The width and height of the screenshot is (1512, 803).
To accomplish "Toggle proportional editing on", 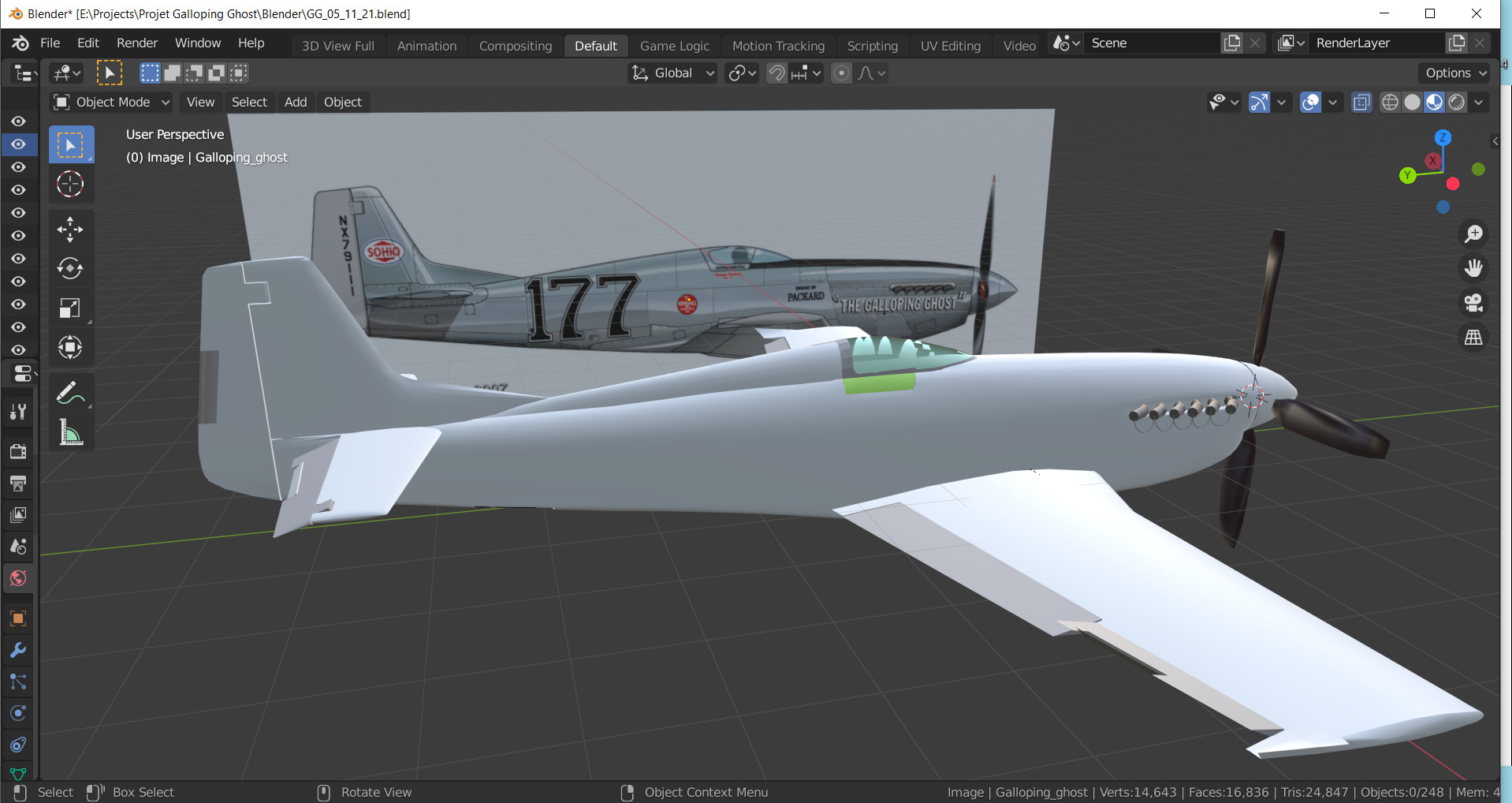I will click(x=842, y=73).
